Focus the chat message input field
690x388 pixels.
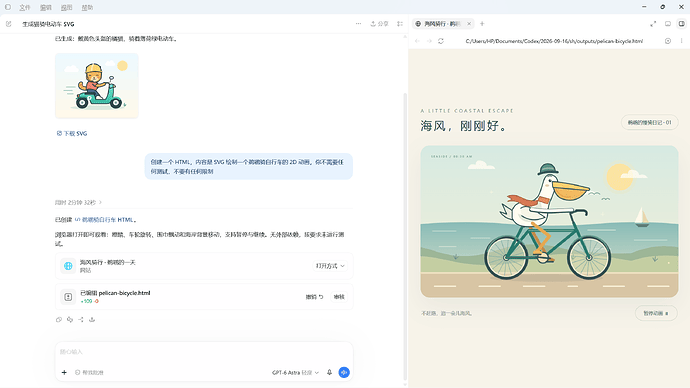tap(204, 352)
